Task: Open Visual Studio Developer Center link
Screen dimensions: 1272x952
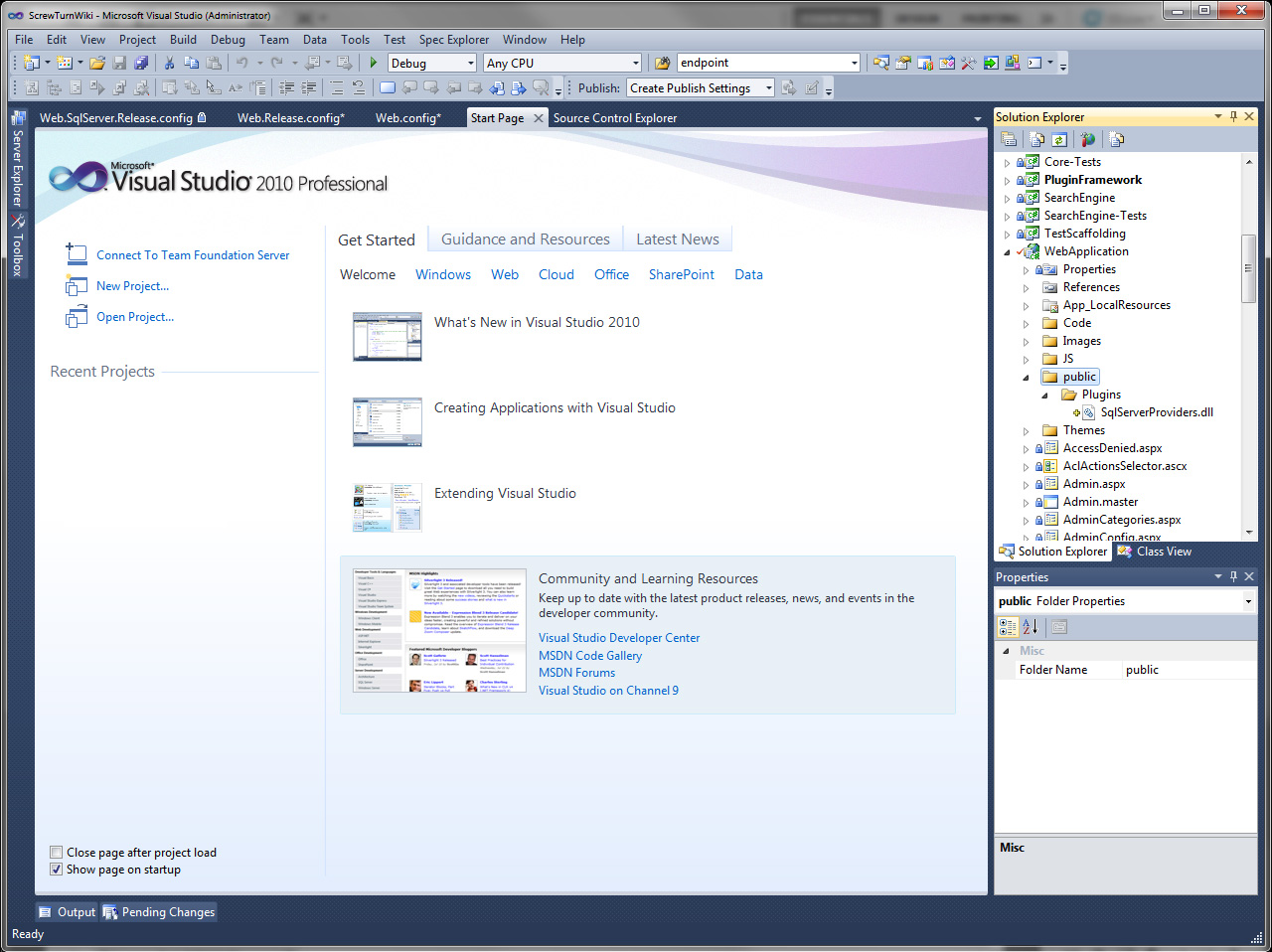Action: pos(619,638)
